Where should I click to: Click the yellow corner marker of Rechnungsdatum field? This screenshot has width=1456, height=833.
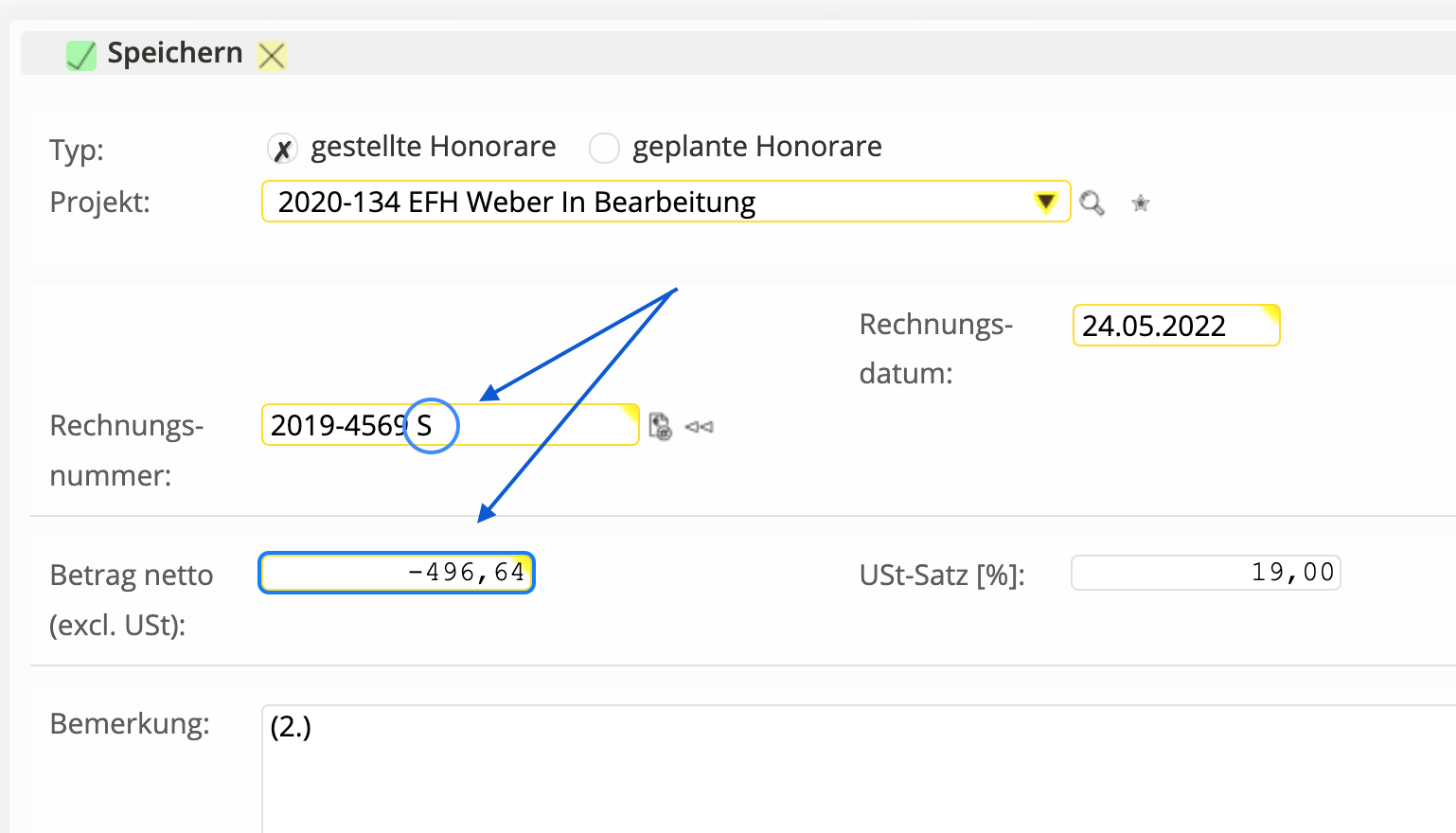point(1271,311)
